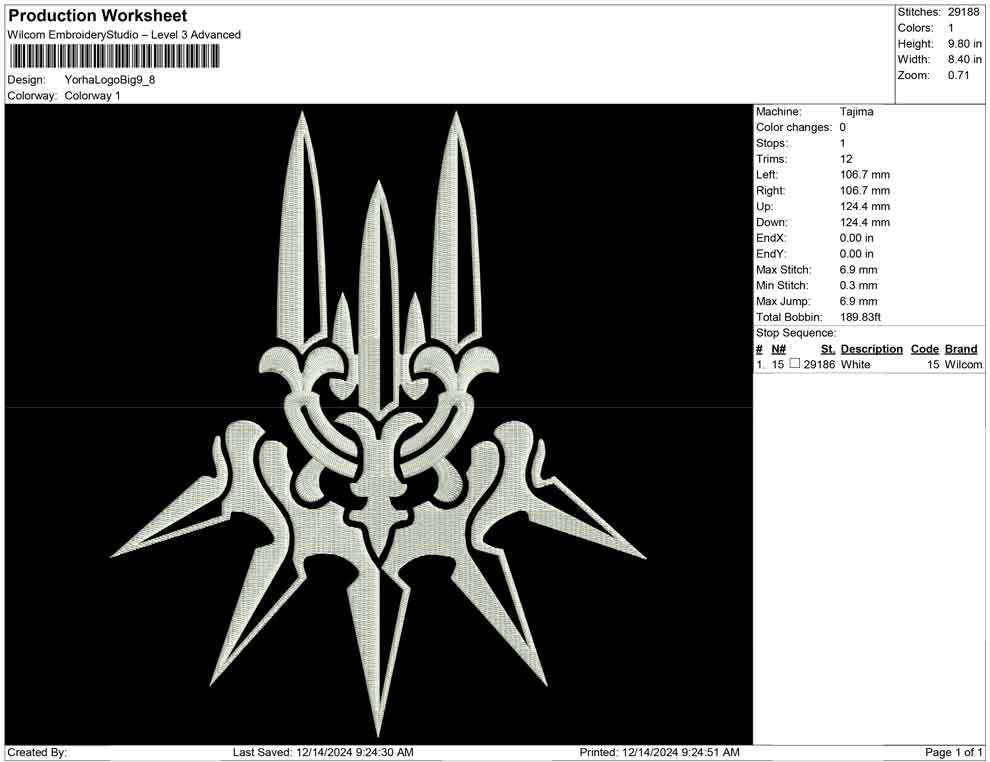Click the Brand column header
Viewport: 990px width, 762px height.
click(x=960, y=348)
